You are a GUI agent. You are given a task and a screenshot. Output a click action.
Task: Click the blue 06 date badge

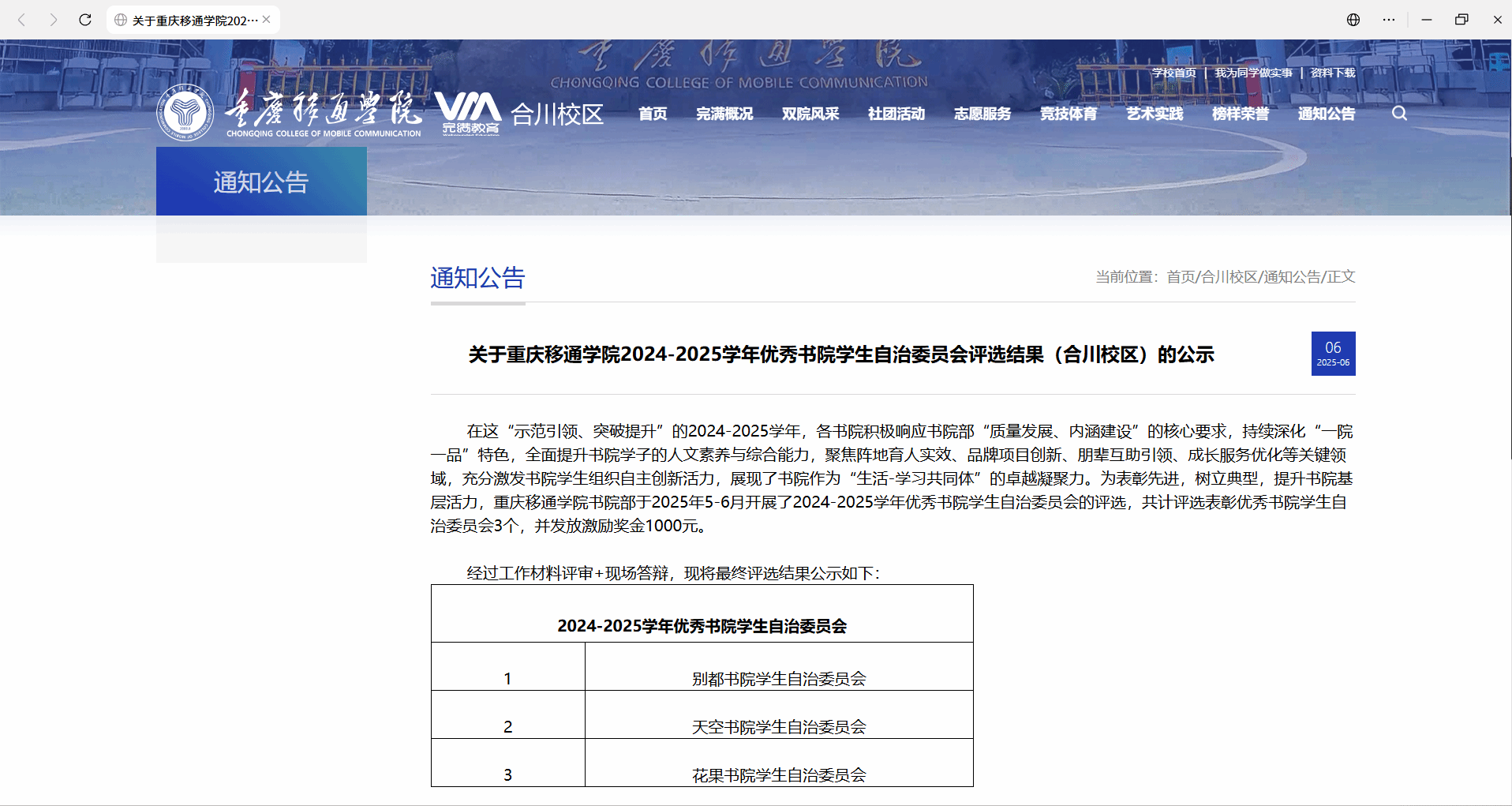coord(1334,354)
